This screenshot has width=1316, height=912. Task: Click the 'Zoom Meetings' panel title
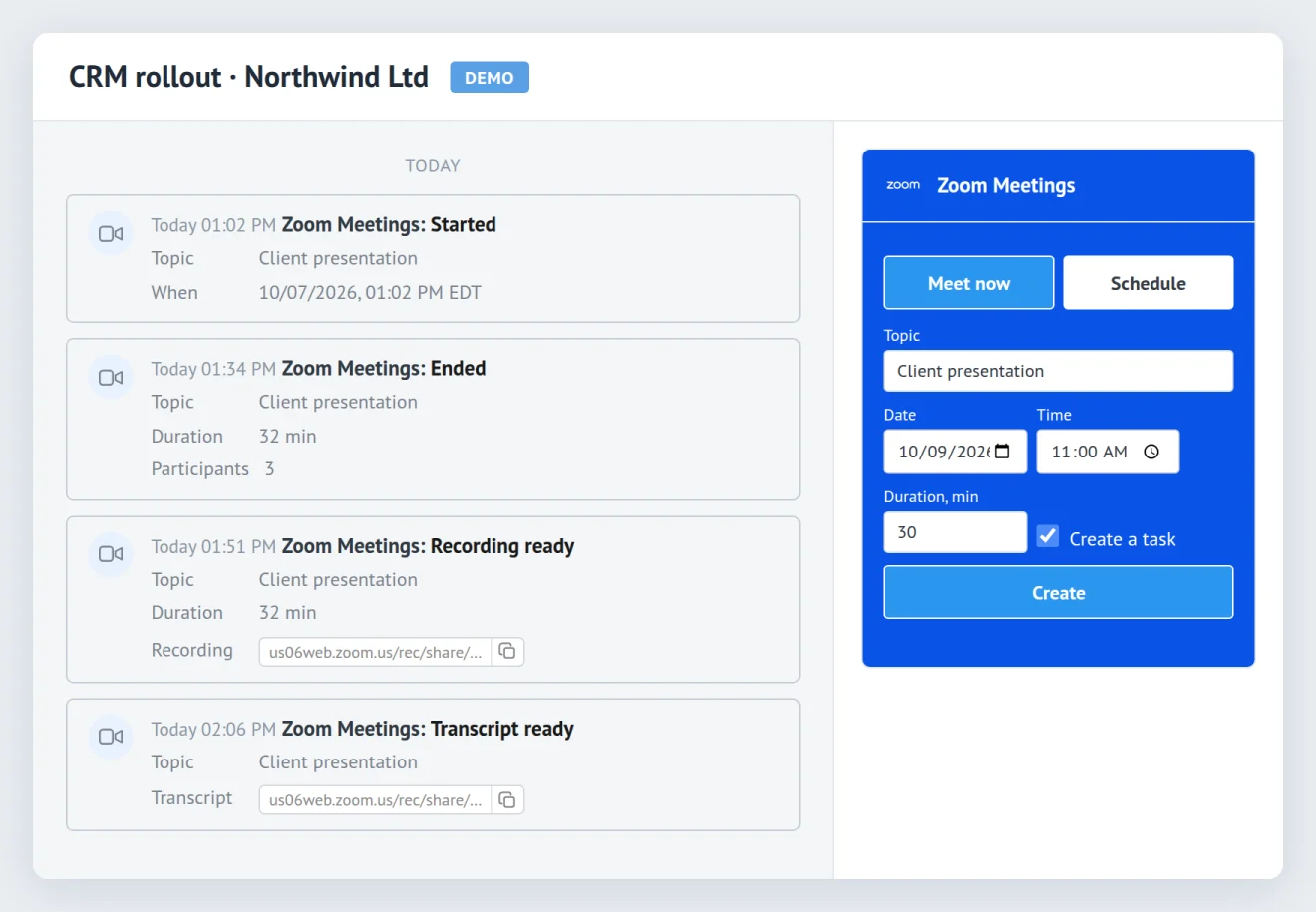1006,185
